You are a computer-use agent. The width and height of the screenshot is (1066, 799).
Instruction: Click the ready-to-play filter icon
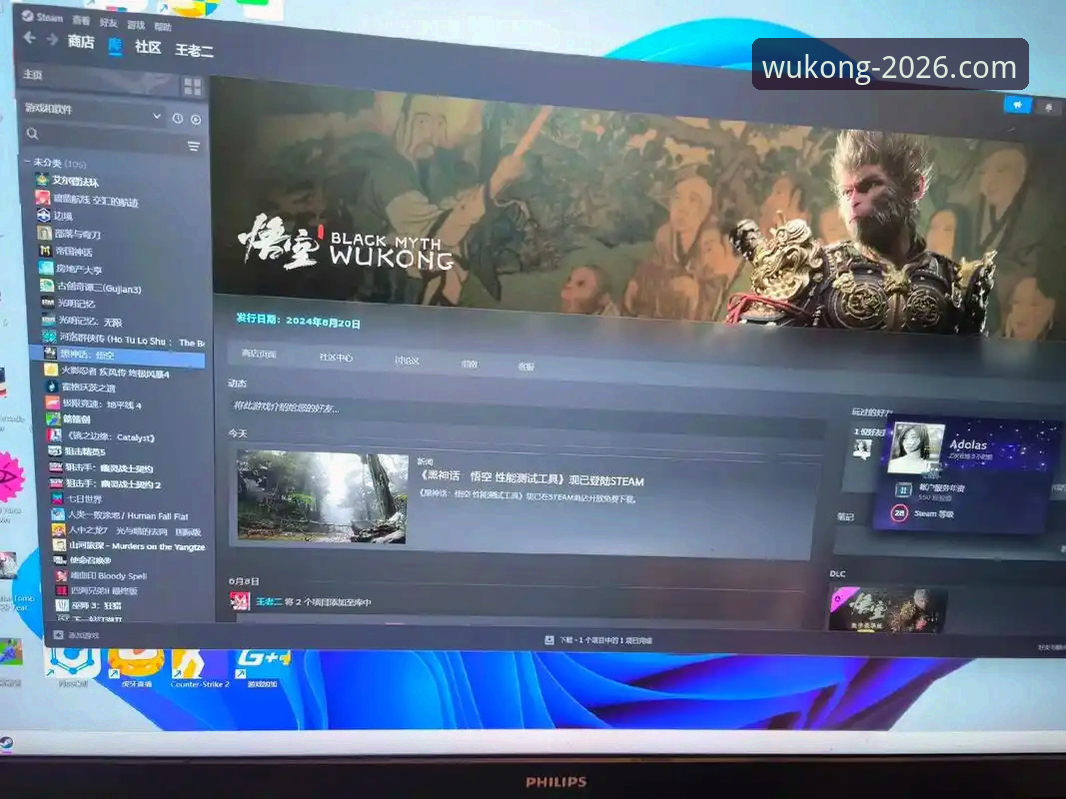pos(195,119)
